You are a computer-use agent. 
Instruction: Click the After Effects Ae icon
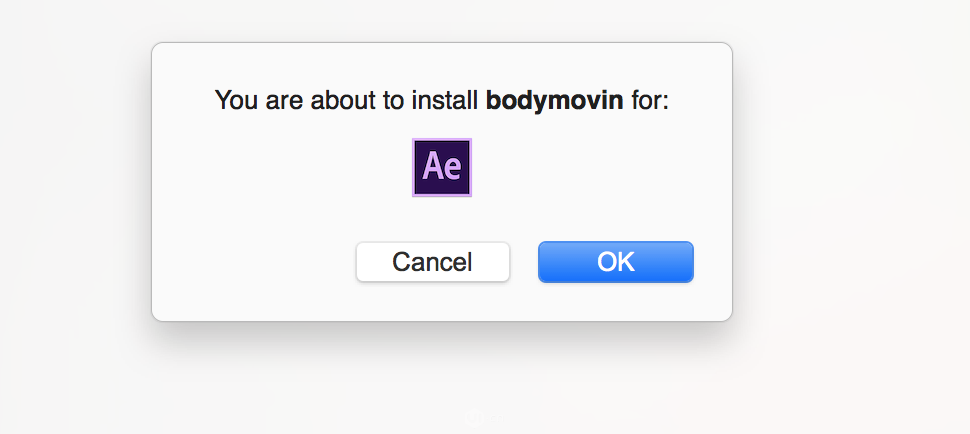[x=442, y=167]
